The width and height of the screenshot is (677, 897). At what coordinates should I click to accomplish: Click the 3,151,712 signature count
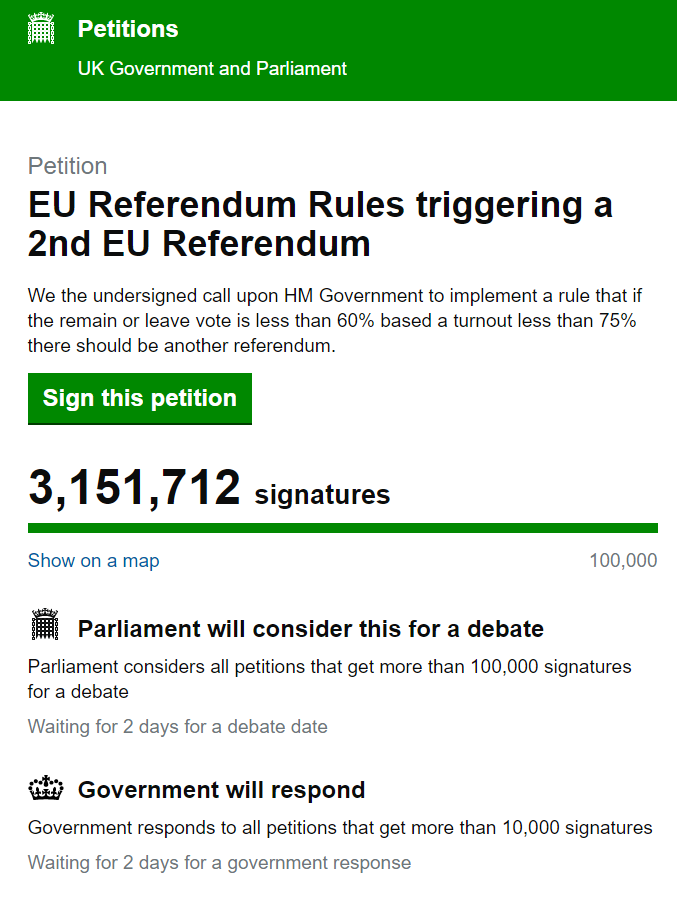135,489
